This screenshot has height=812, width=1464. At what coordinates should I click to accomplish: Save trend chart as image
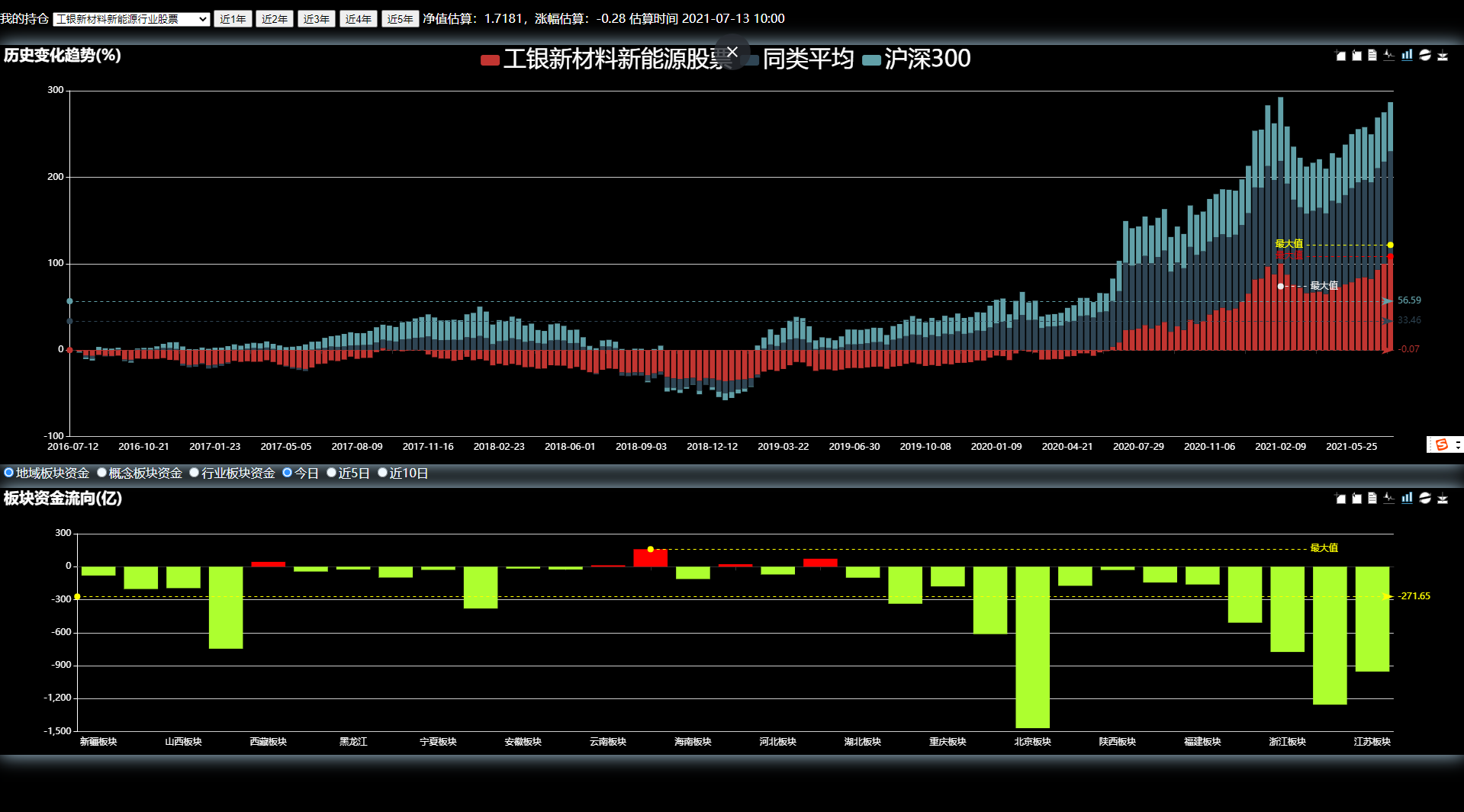click(x=1442, y=55)
